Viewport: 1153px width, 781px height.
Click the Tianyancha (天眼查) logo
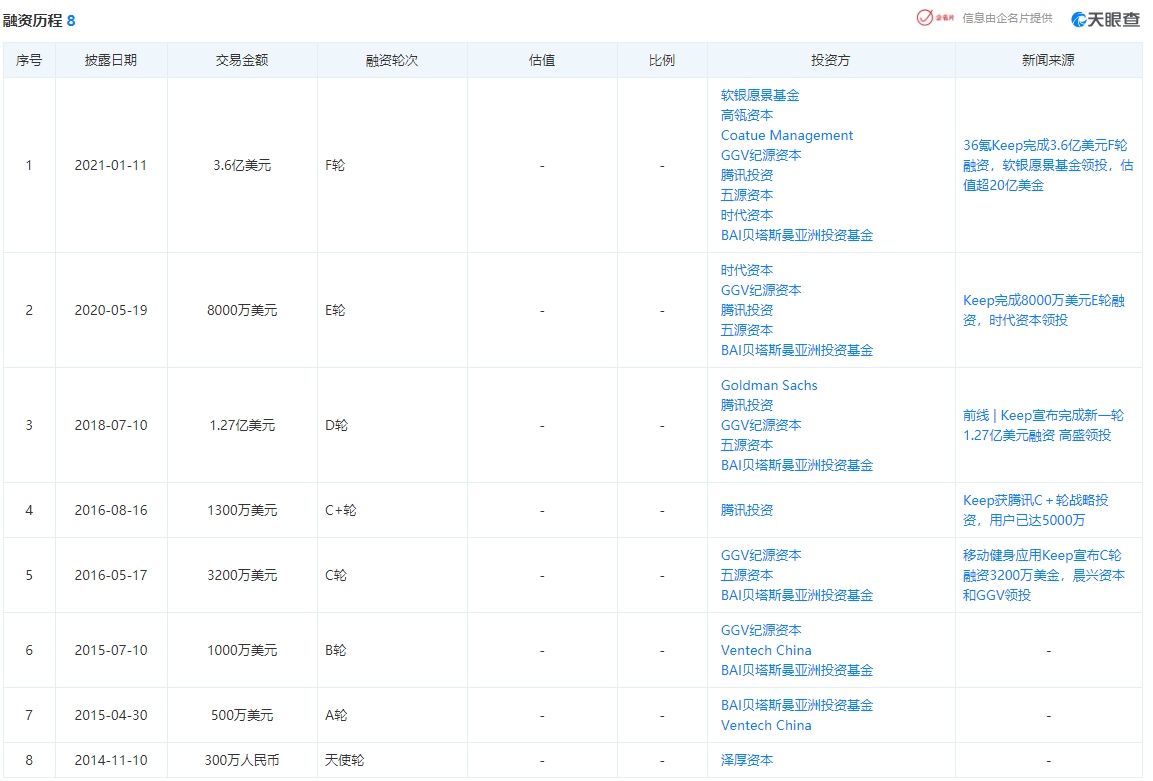pyautogui.click(x=1105, y=19)
